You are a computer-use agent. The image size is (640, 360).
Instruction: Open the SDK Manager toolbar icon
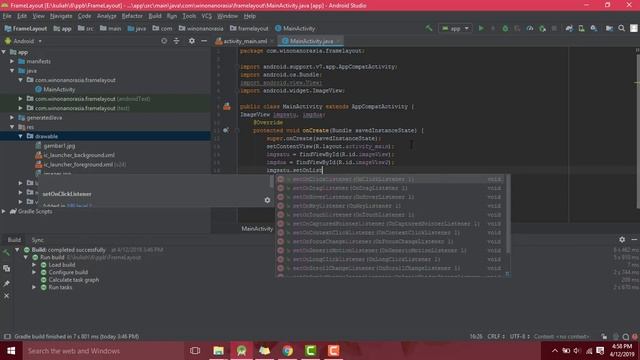point(594,28)
